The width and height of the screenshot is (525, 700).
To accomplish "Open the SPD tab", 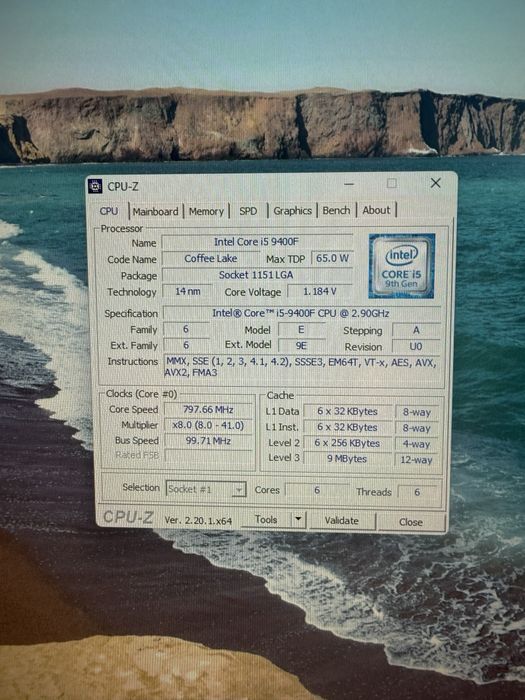I will pos(248,211).
